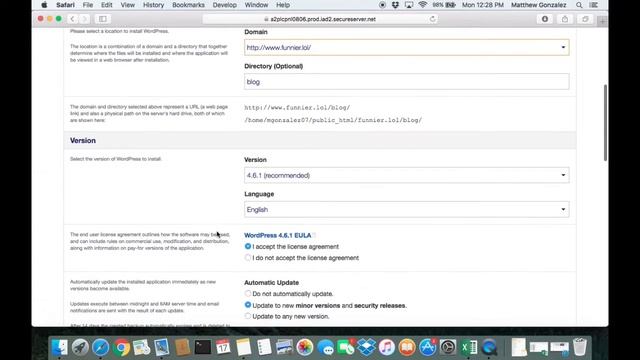
Task: Open the Safari application menu
Action: coord(65,5)
